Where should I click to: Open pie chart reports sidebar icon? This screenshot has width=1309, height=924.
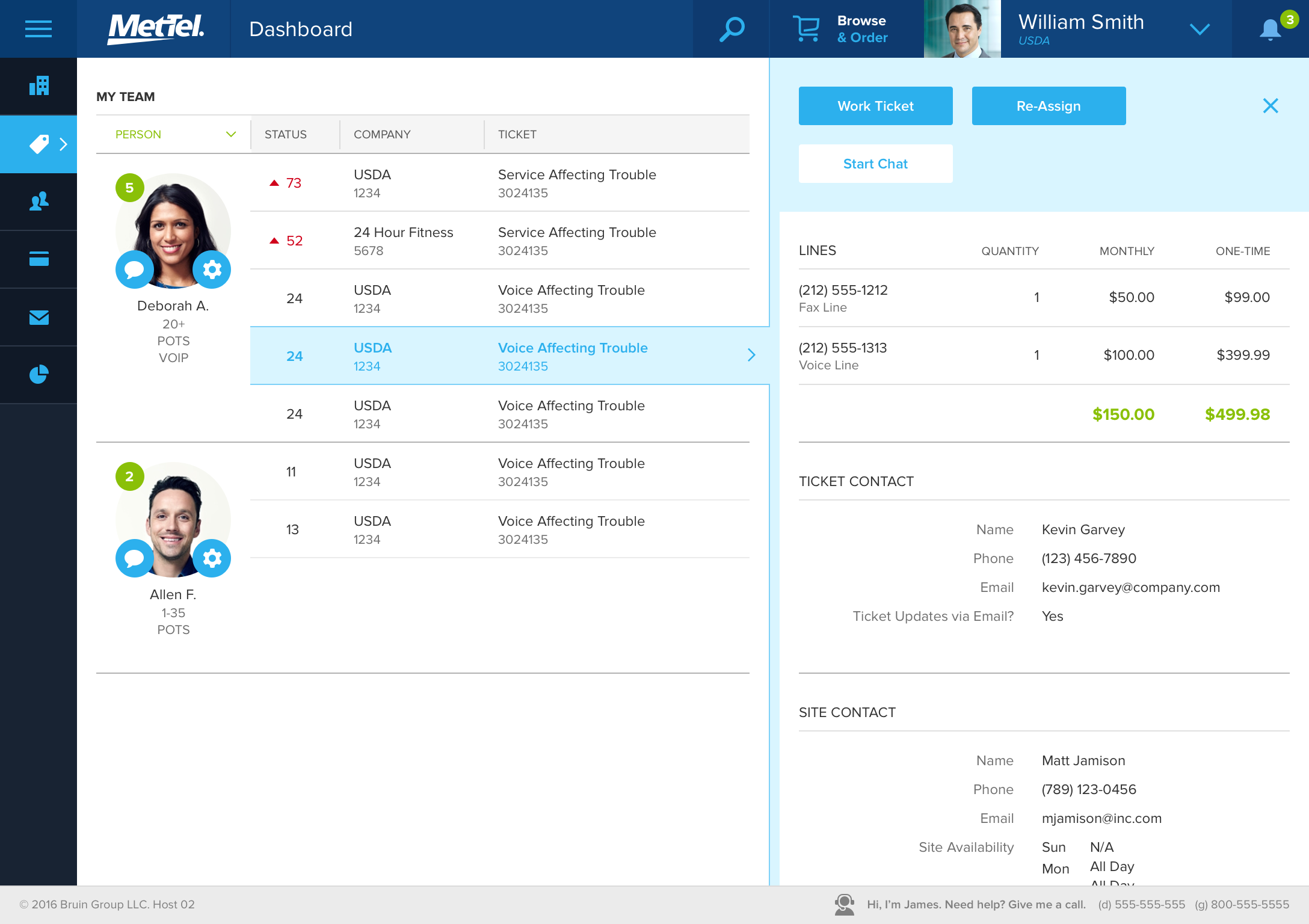[x=38, y=374]
